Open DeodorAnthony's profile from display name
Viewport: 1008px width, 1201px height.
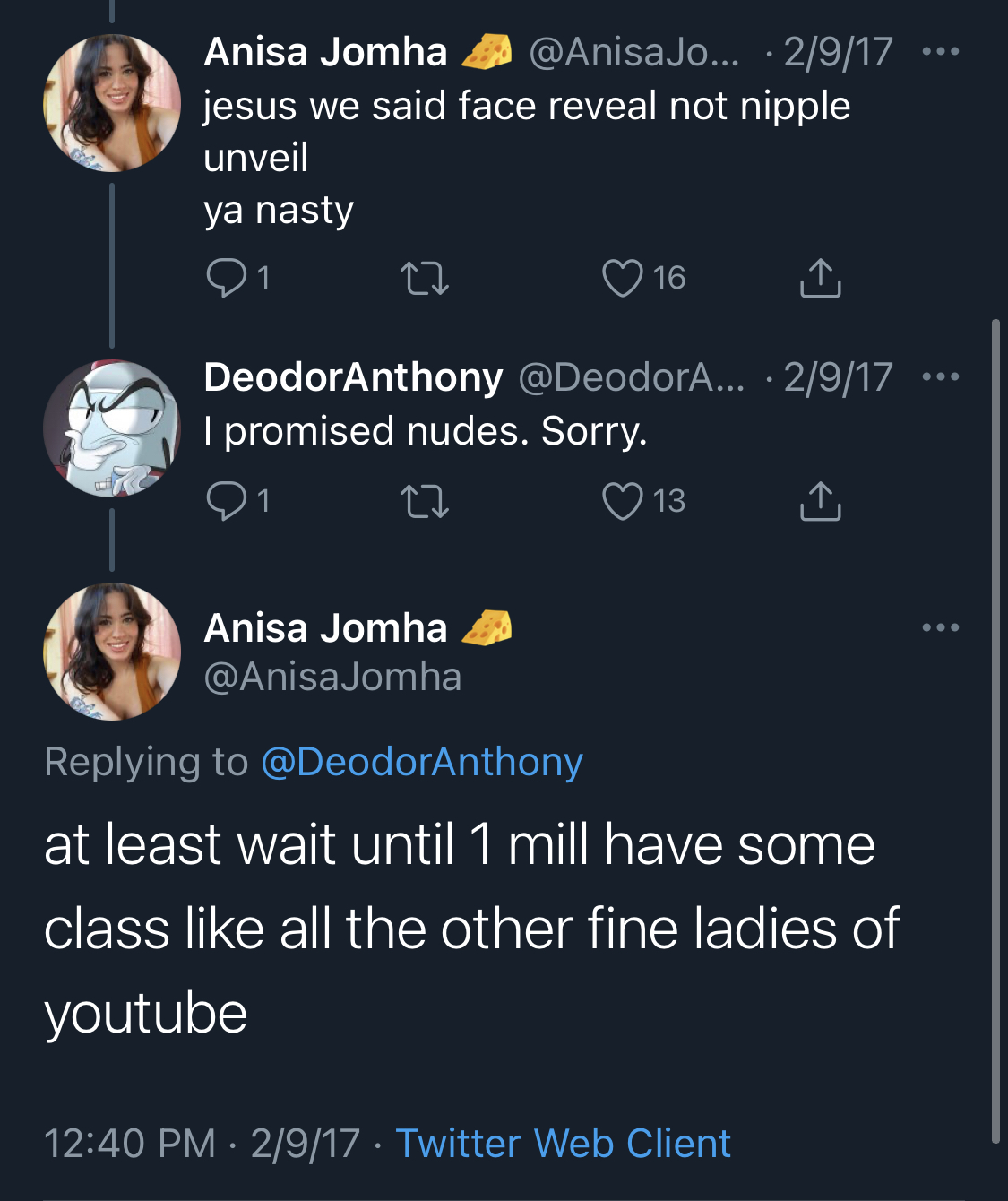pyautogui.click(x=353, y=377)
